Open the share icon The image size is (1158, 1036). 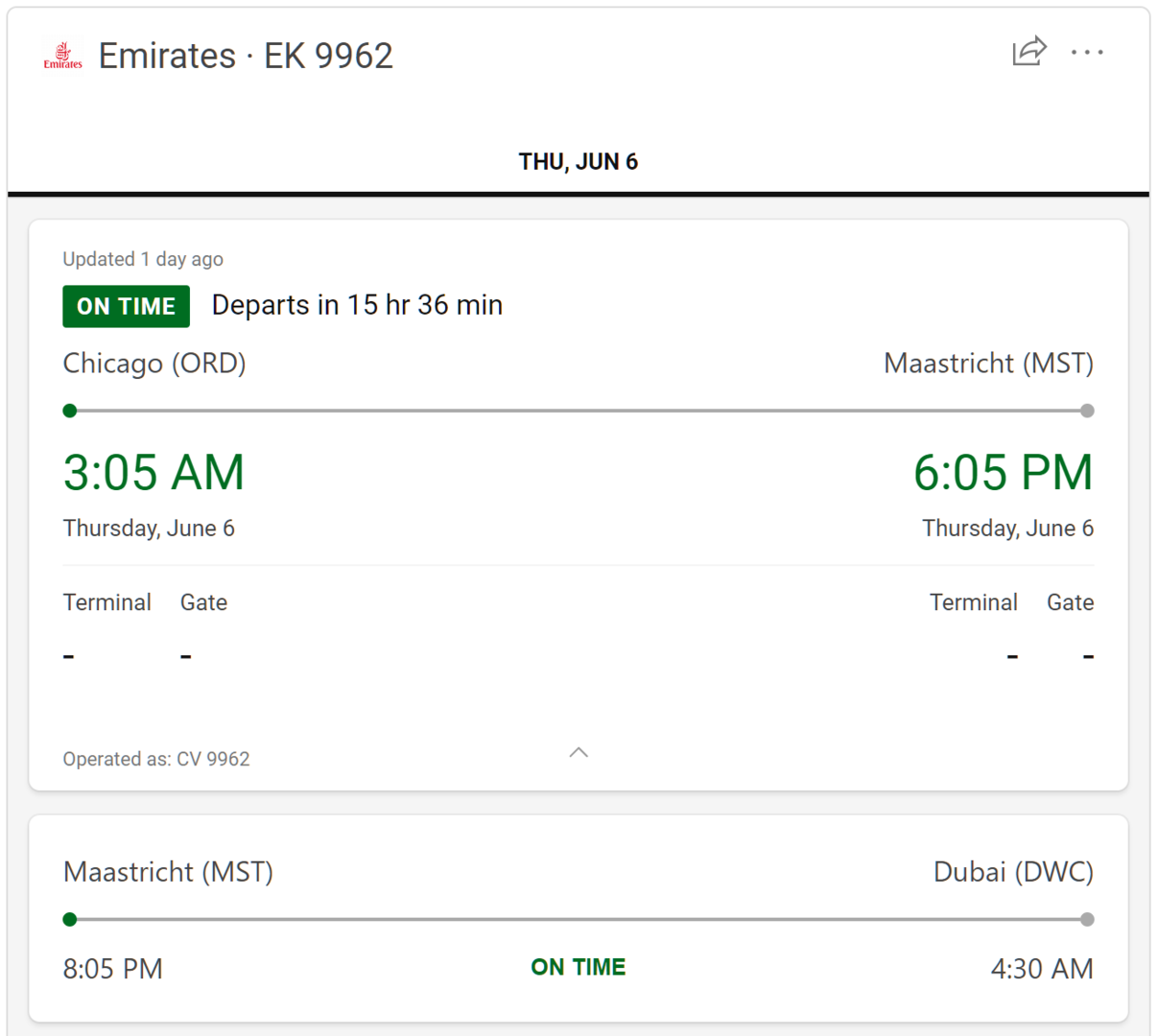(x=1029, y=51)
